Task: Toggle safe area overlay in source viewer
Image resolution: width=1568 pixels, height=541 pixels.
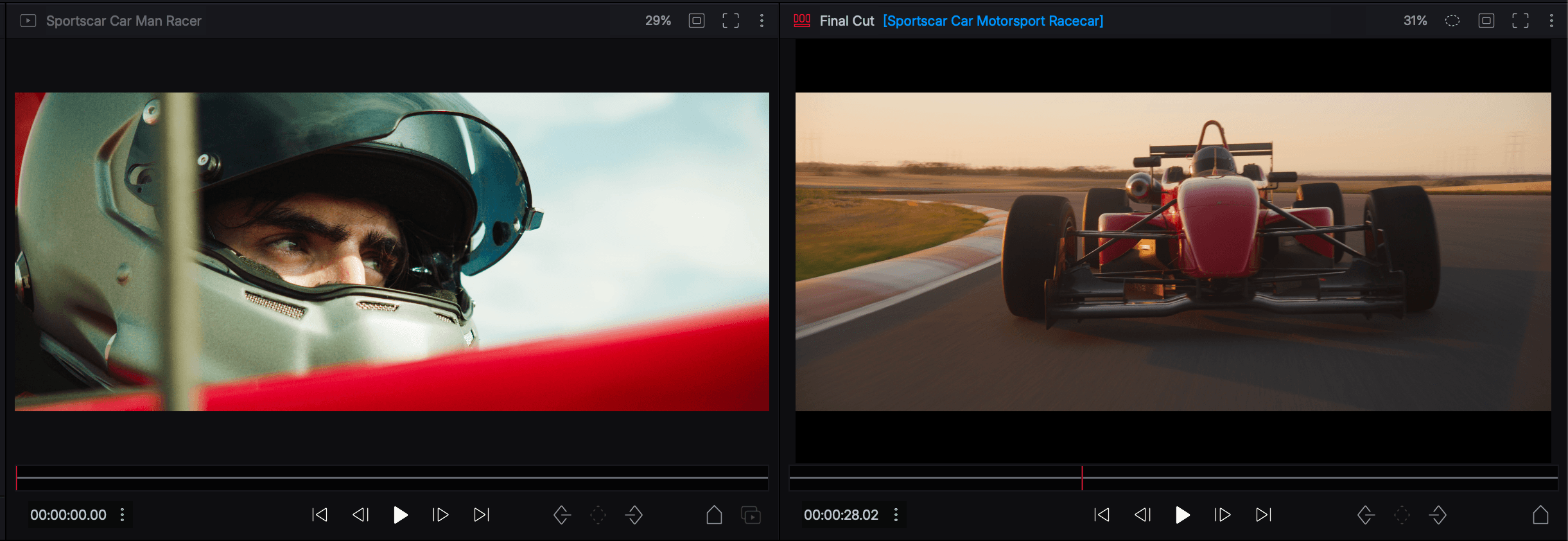Action: [697, 21]
